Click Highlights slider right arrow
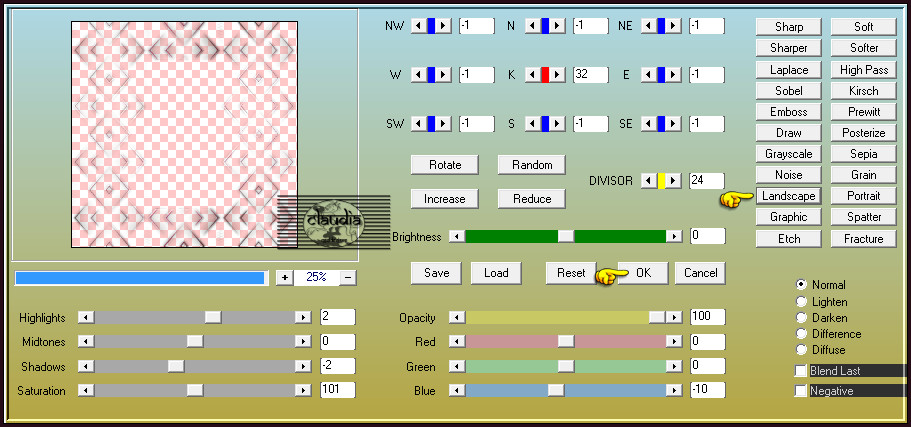Viewport: 911px width, 427px height. pyautogui.click(x=303, y=318)
